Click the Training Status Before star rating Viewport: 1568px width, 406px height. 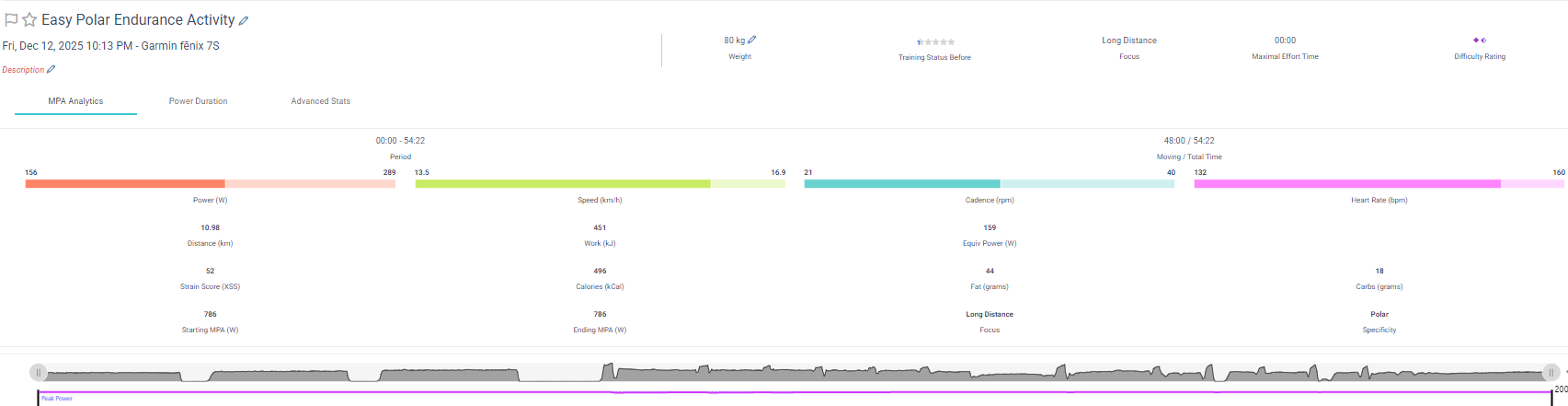point(935,41)
